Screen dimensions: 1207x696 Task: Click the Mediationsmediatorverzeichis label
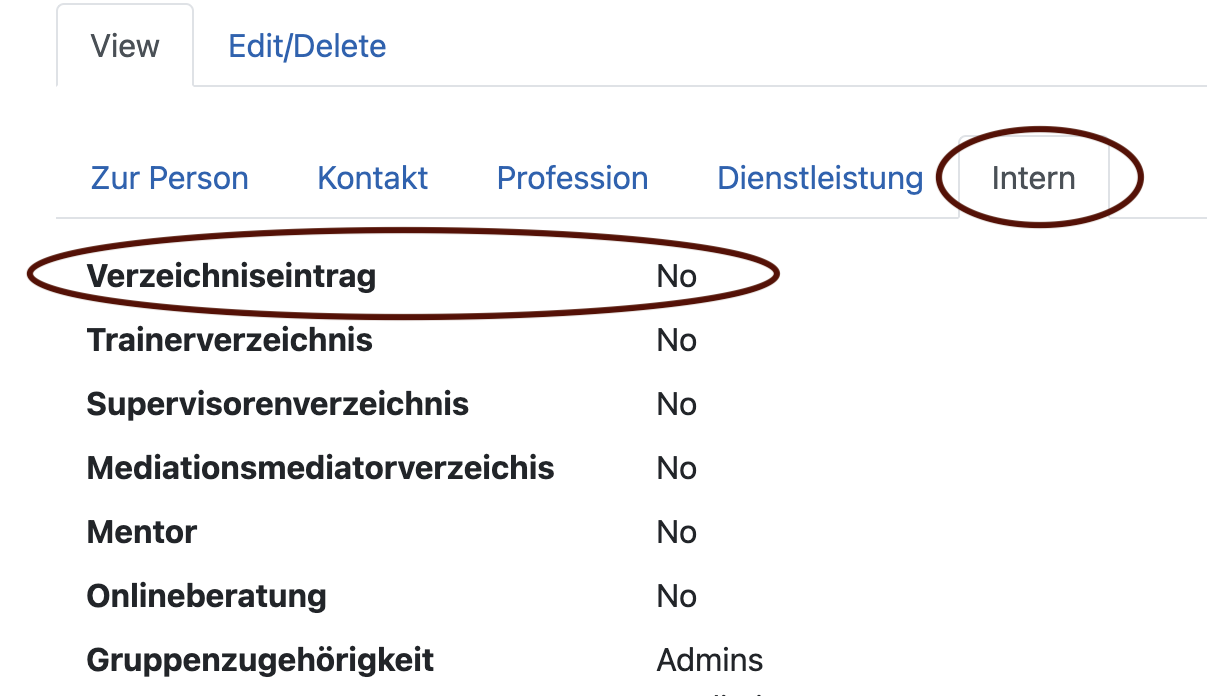click(x=320, y=468)
